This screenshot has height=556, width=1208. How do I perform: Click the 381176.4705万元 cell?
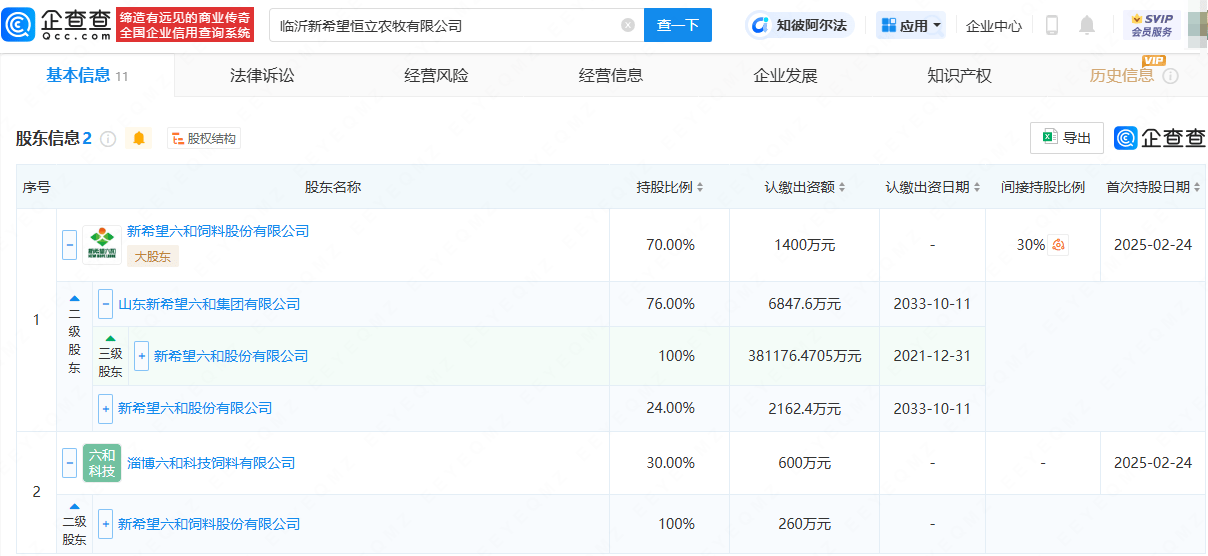(805, 356)
